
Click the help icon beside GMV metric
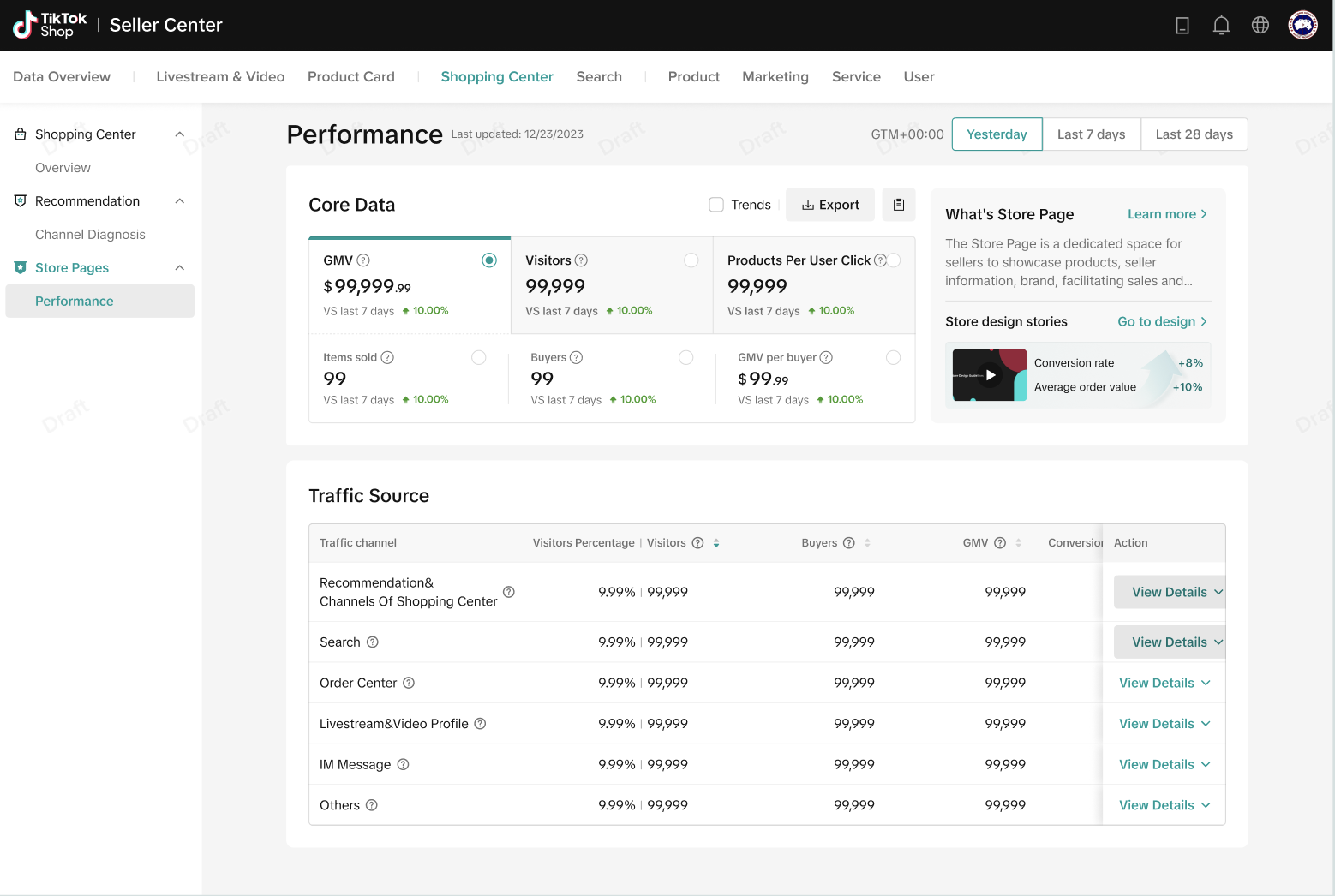click(363, 260)
